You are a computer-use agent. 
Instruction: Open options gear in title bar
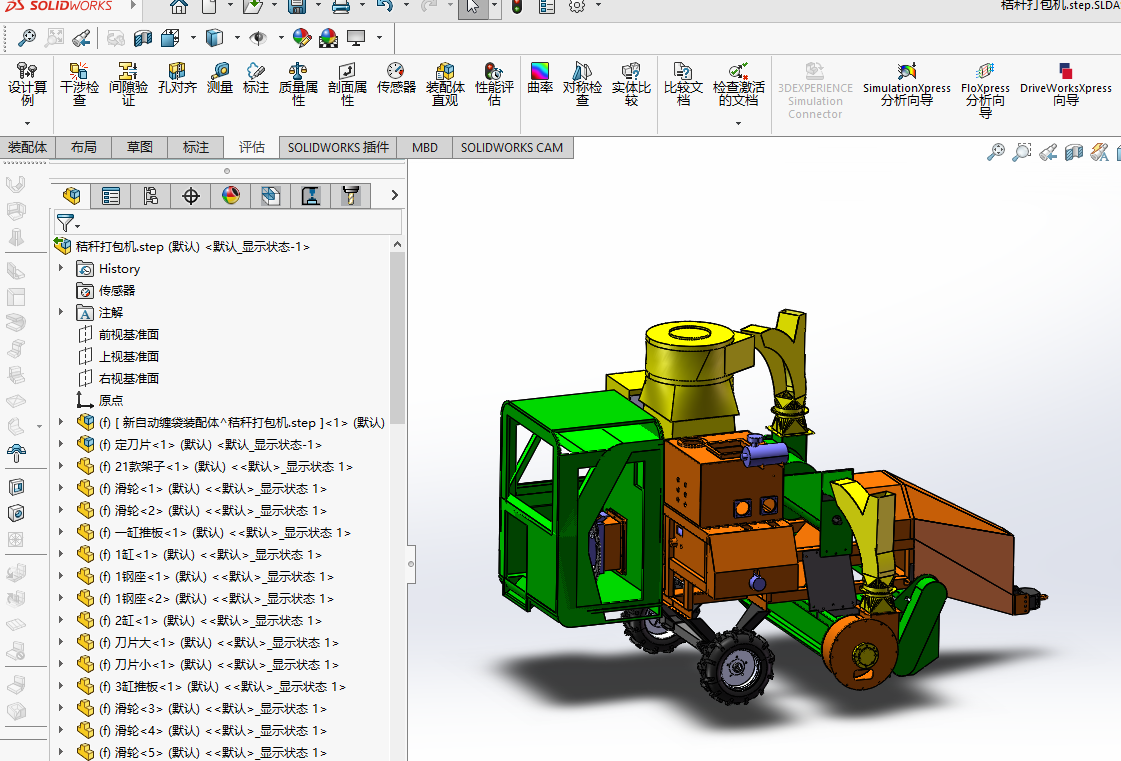click(x=577, y=6)
